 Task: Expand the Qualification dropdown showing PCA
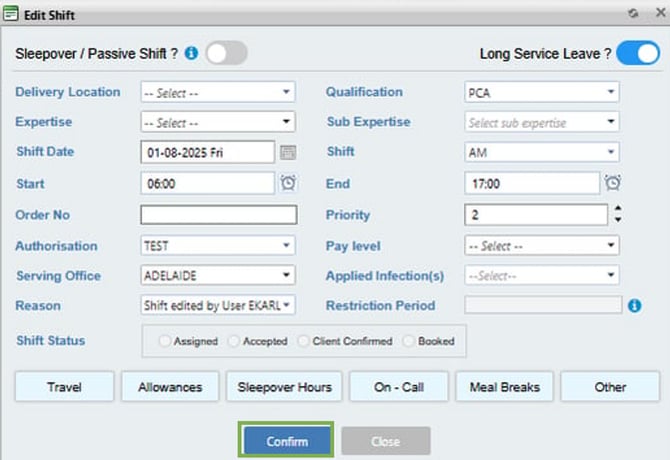click(541, 92)
